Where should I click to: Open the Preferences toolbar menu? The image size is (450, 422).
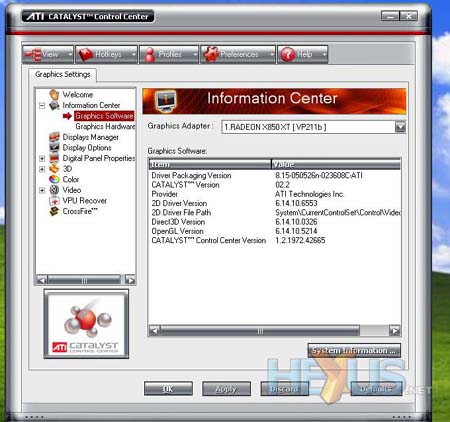coord(238,54)
